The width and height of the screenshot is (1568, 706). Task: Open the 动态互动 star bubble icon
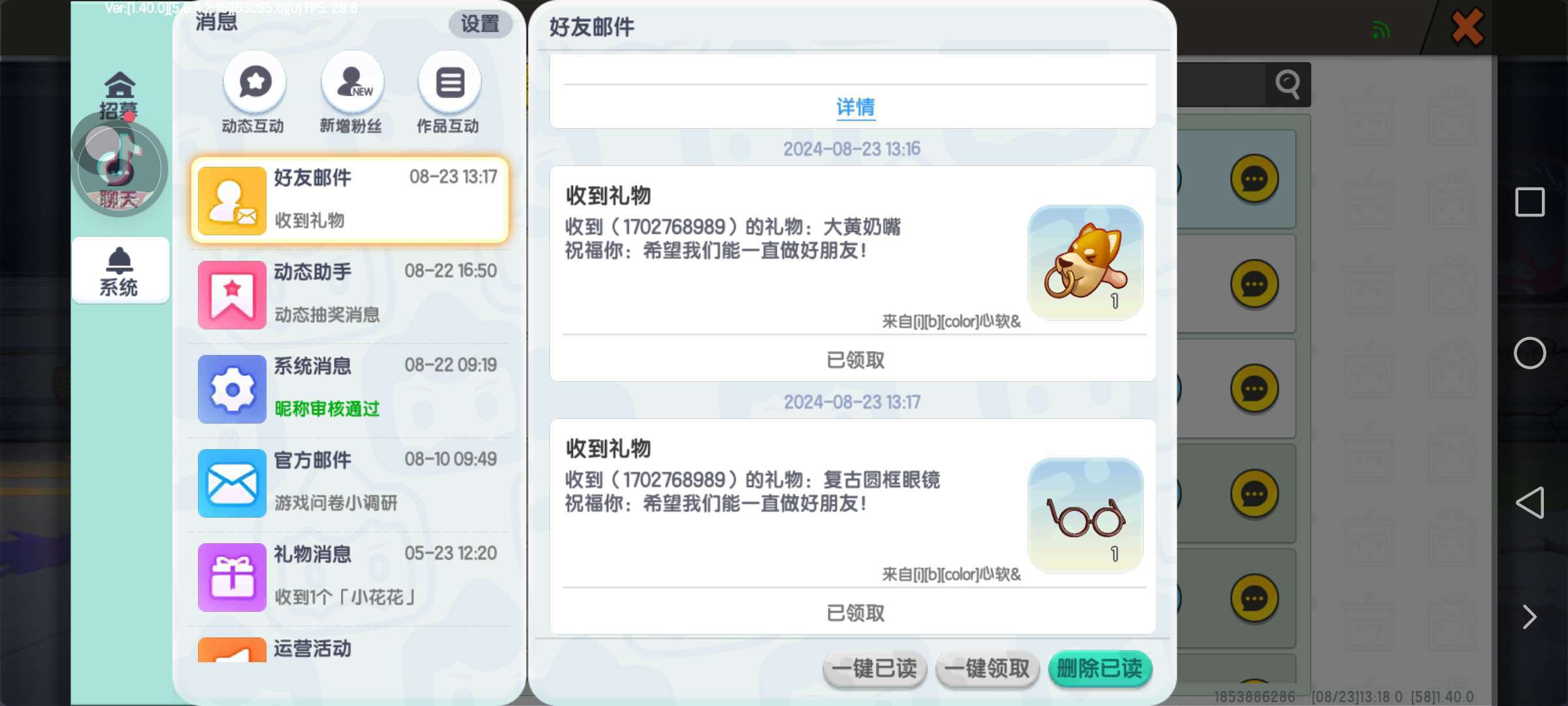pos(254,83)
